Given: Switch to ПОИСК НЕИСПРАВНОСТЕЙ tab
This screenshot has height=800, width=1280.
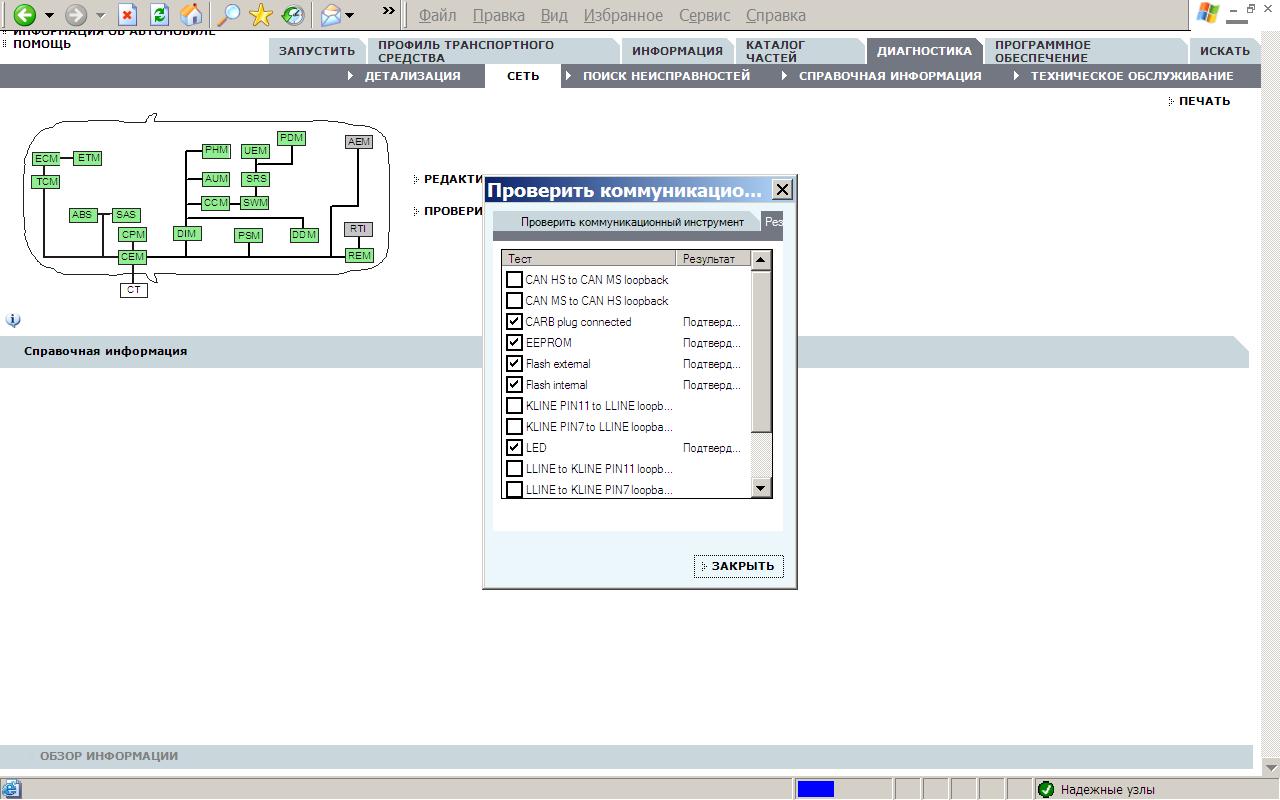Looking at the screenshot, I should click(666, 76).
